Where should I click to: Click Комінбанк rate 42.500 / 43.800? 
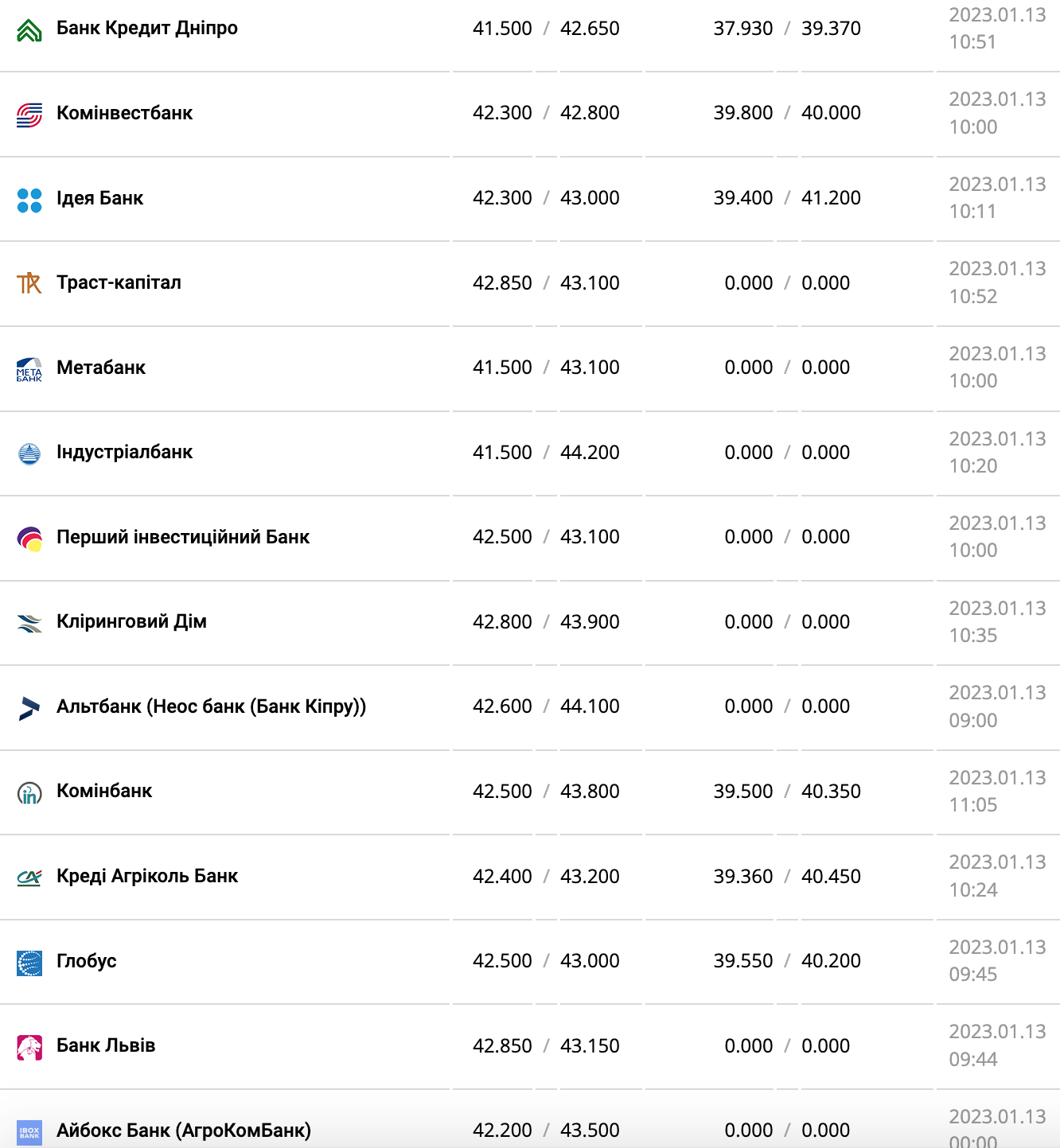[546, 792]
